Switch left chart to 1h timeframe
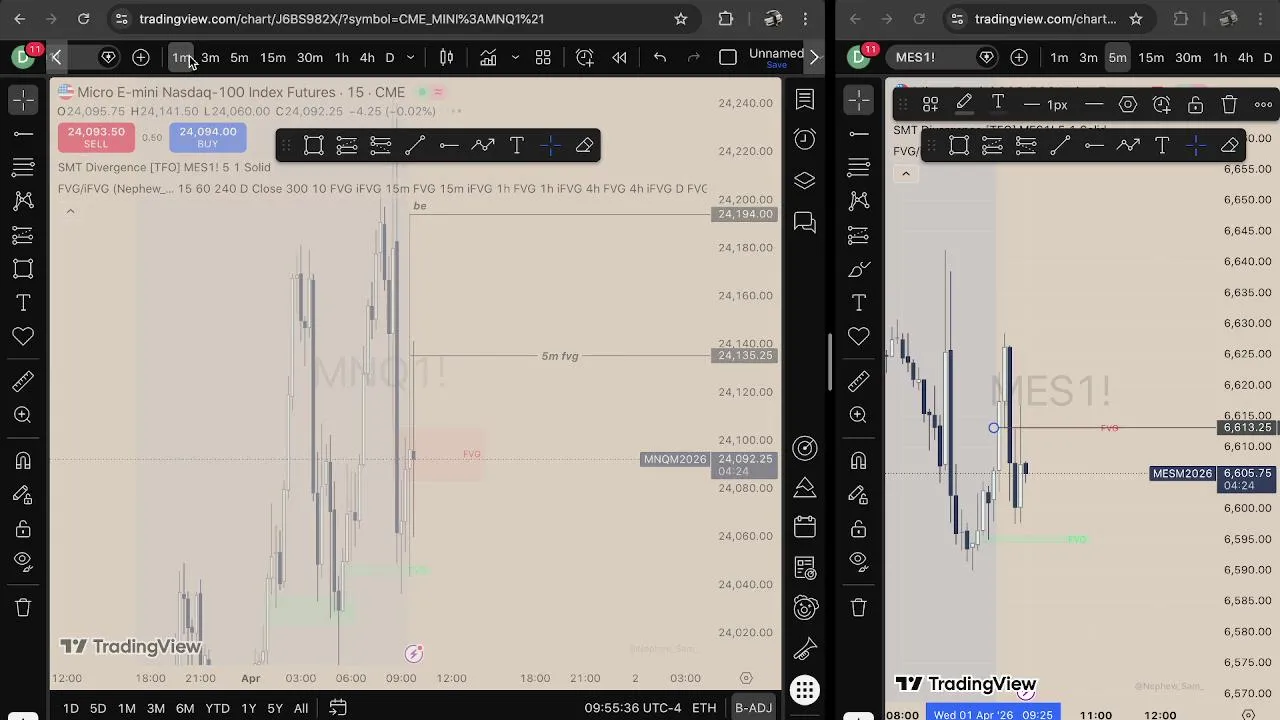 pyautogui.click(x=342, y=58)
